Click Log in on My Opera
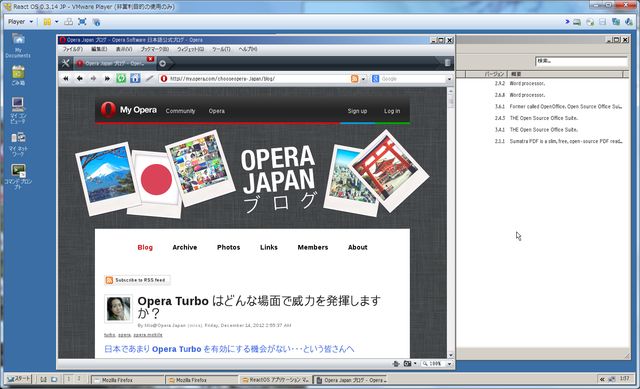This screenshot has width=640, height=389. coord(392,111)
